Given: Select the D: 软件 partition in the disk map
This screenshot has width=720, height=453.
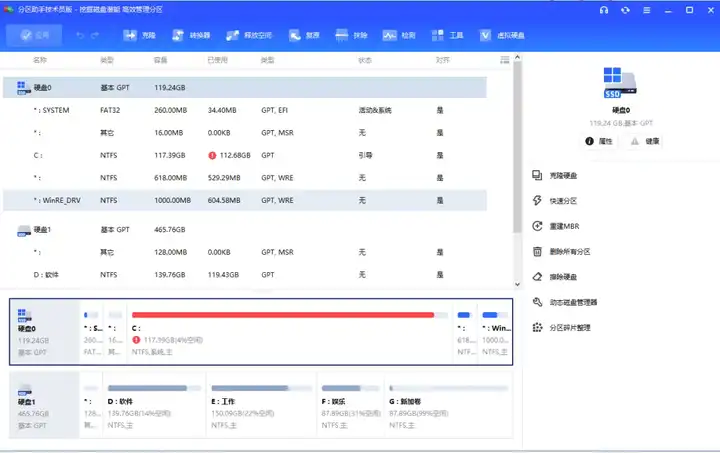Looking at the screenshot, I should coord(155,405).
